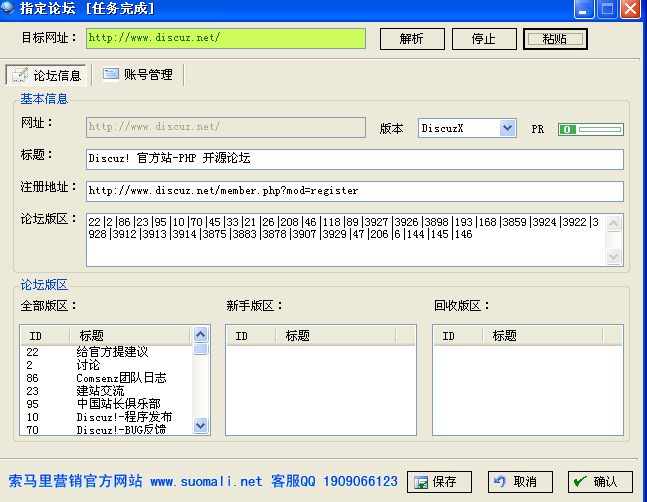Click the globe icon in title bar
Screen dimensions: 647x502
pyautogui.click(x=7, y=7)
